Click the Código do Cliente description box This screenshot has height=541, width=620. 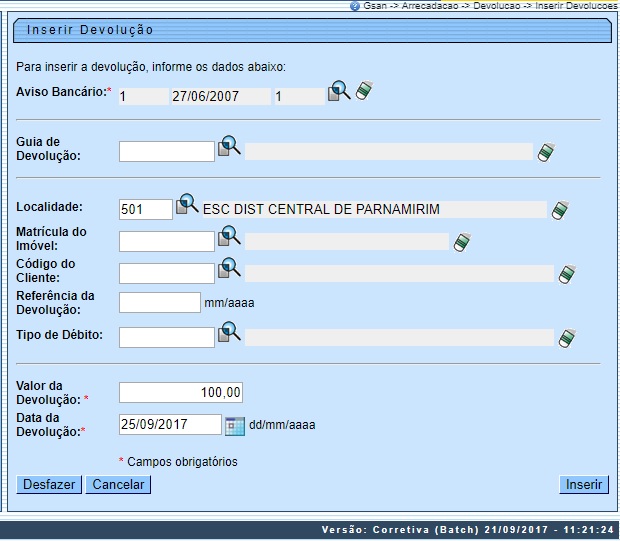point(399,273)
